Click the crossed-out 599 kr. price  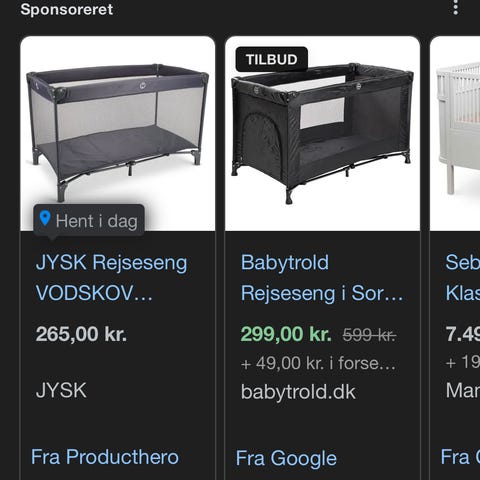click(369, 334)
